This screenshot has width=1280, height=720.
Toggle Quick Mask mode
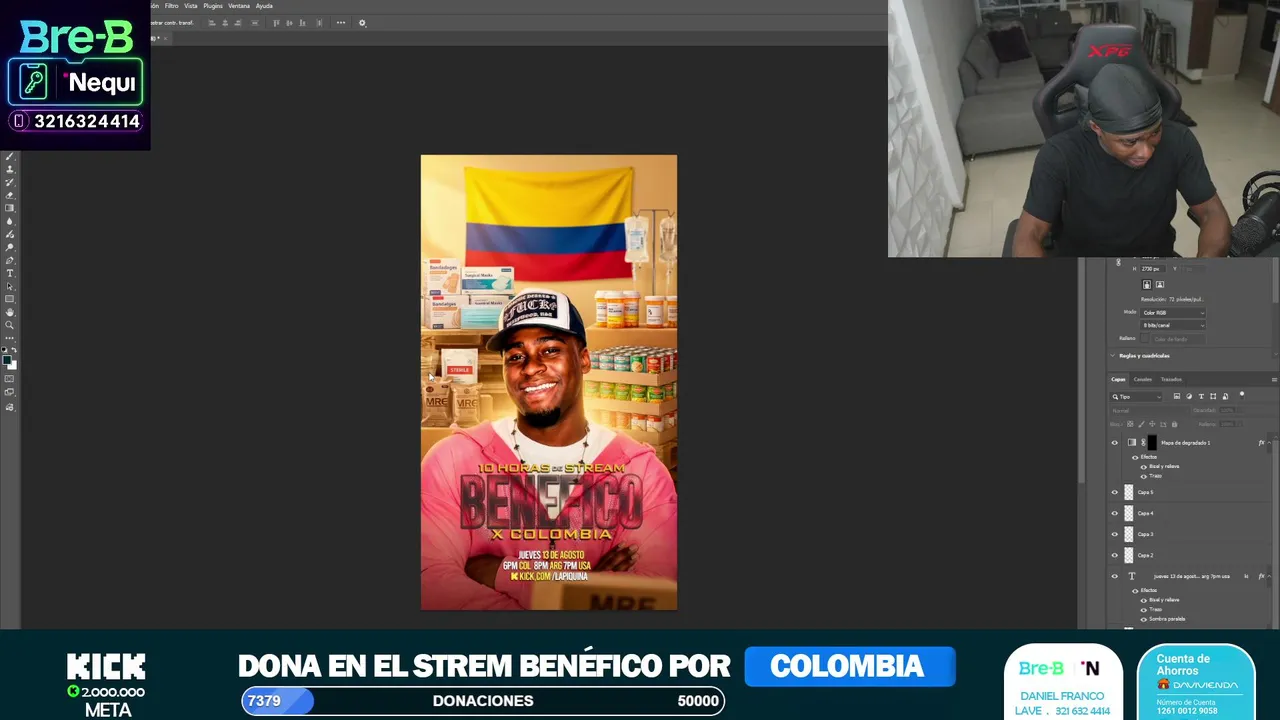(x=10, y=380)
